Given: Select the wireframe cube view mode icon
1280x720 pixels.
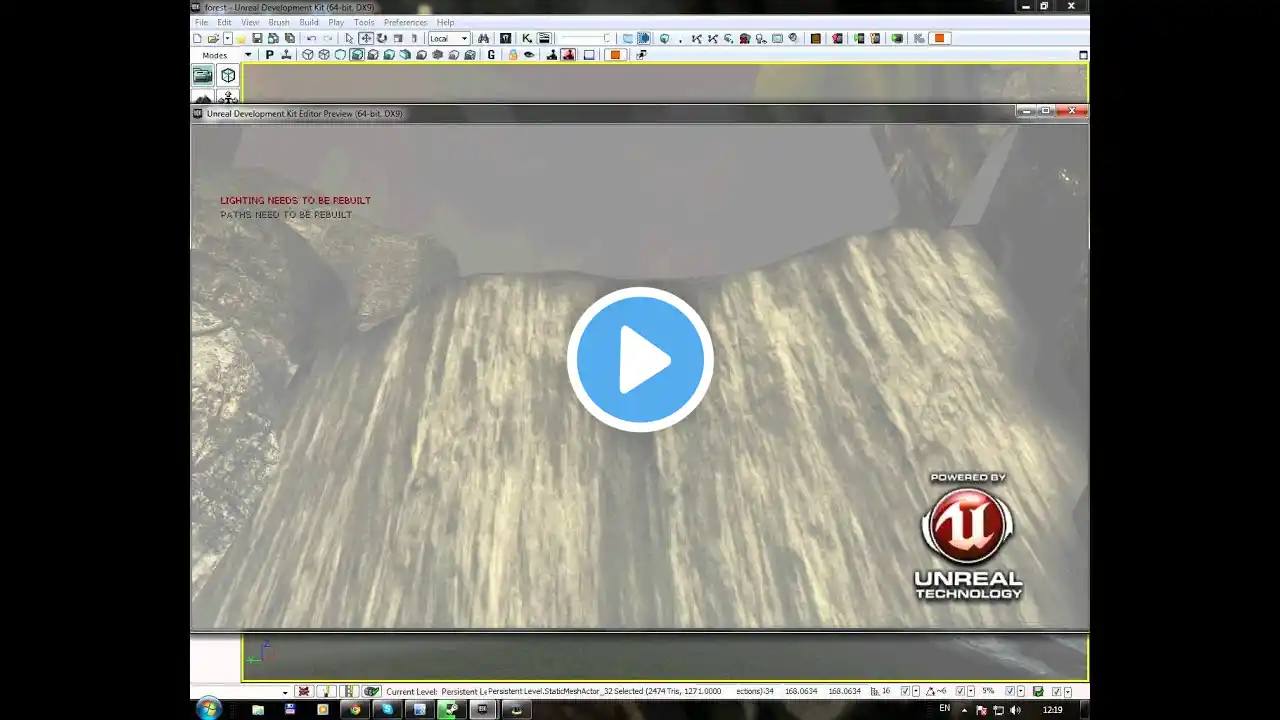Looking at the screenshot, I should [308, 55].
